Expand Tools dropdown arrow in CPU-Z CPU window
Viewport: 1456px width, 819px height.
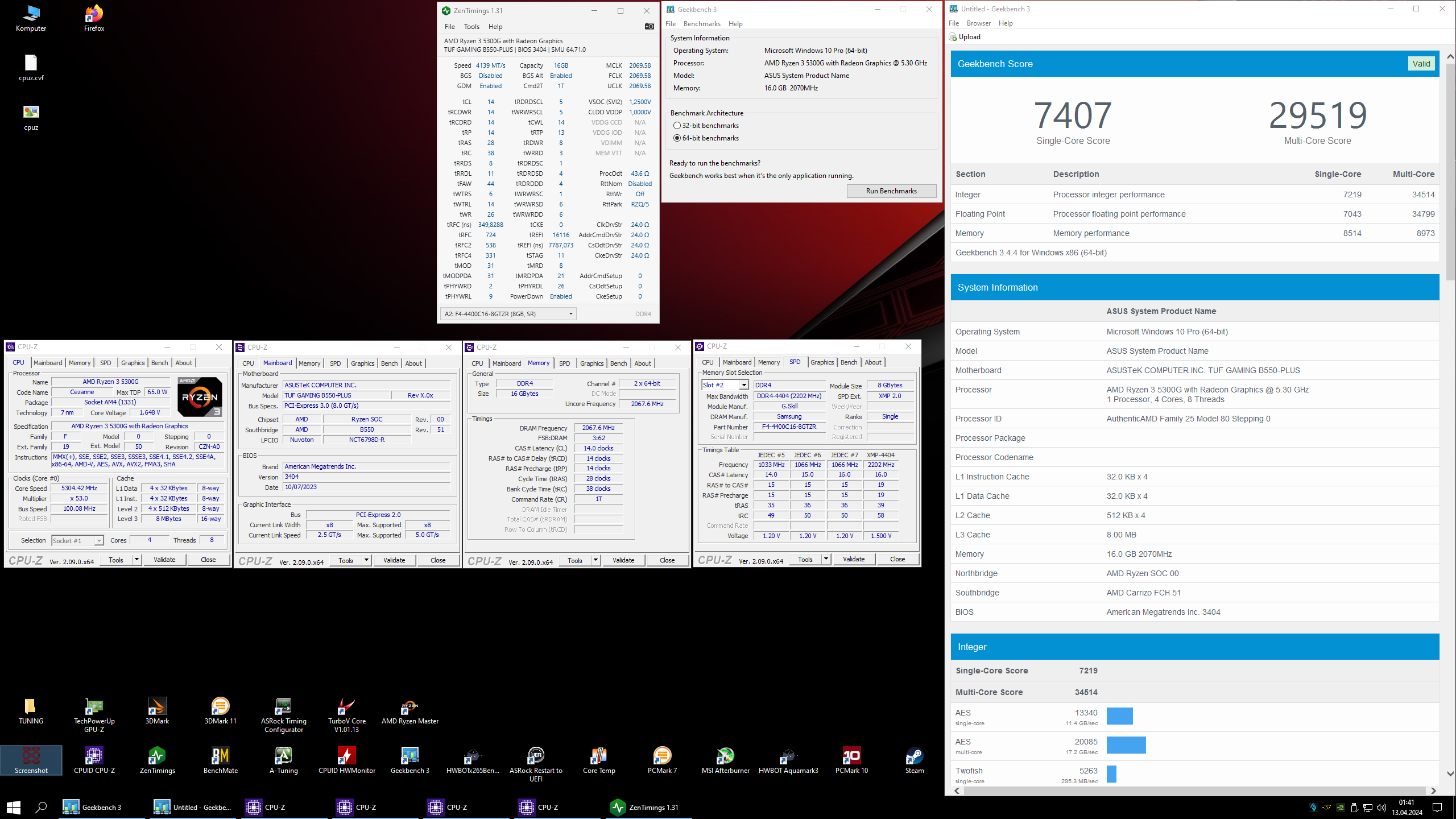coord(136,560)
